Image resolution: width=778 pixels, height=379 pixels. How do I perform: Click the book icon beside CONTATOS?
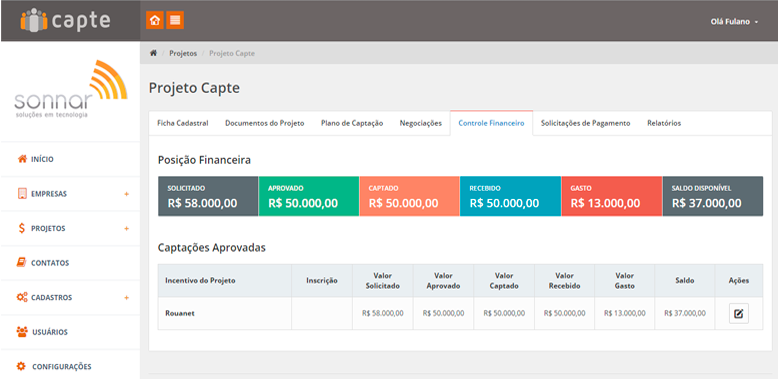tap(22, 263)
